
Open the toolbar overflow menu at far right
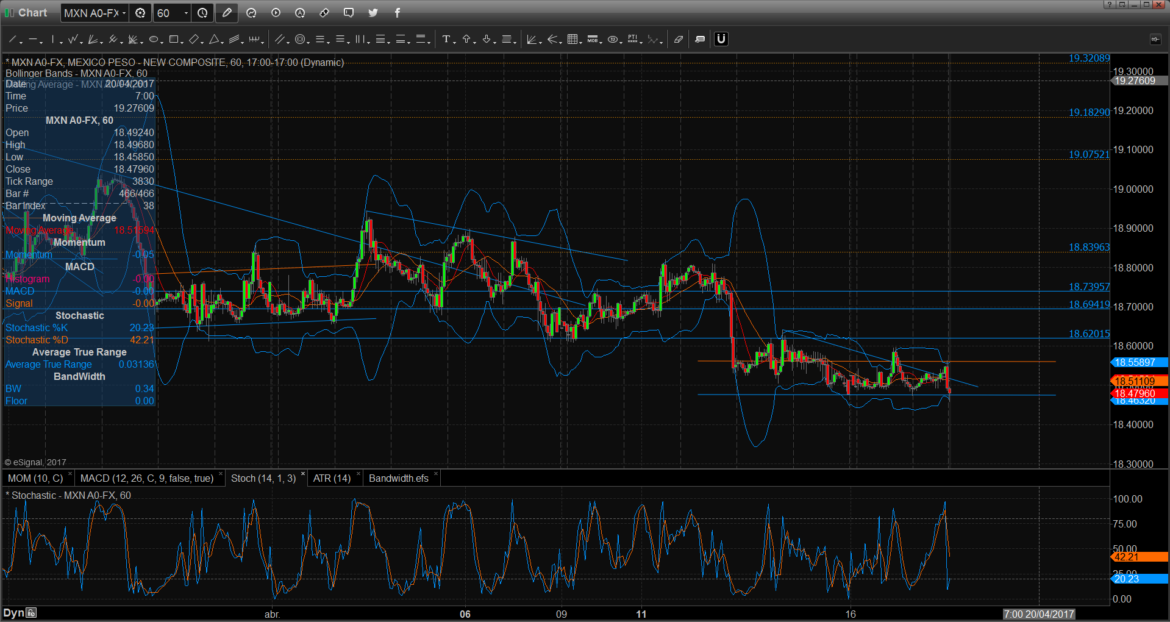coord(1156,39)
